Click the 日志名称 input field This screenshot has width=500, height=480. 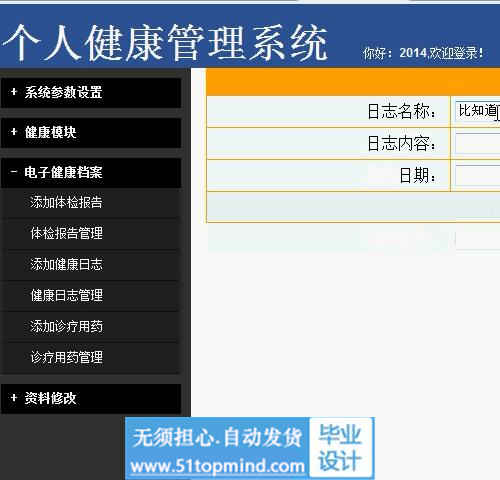click(478, 111)
